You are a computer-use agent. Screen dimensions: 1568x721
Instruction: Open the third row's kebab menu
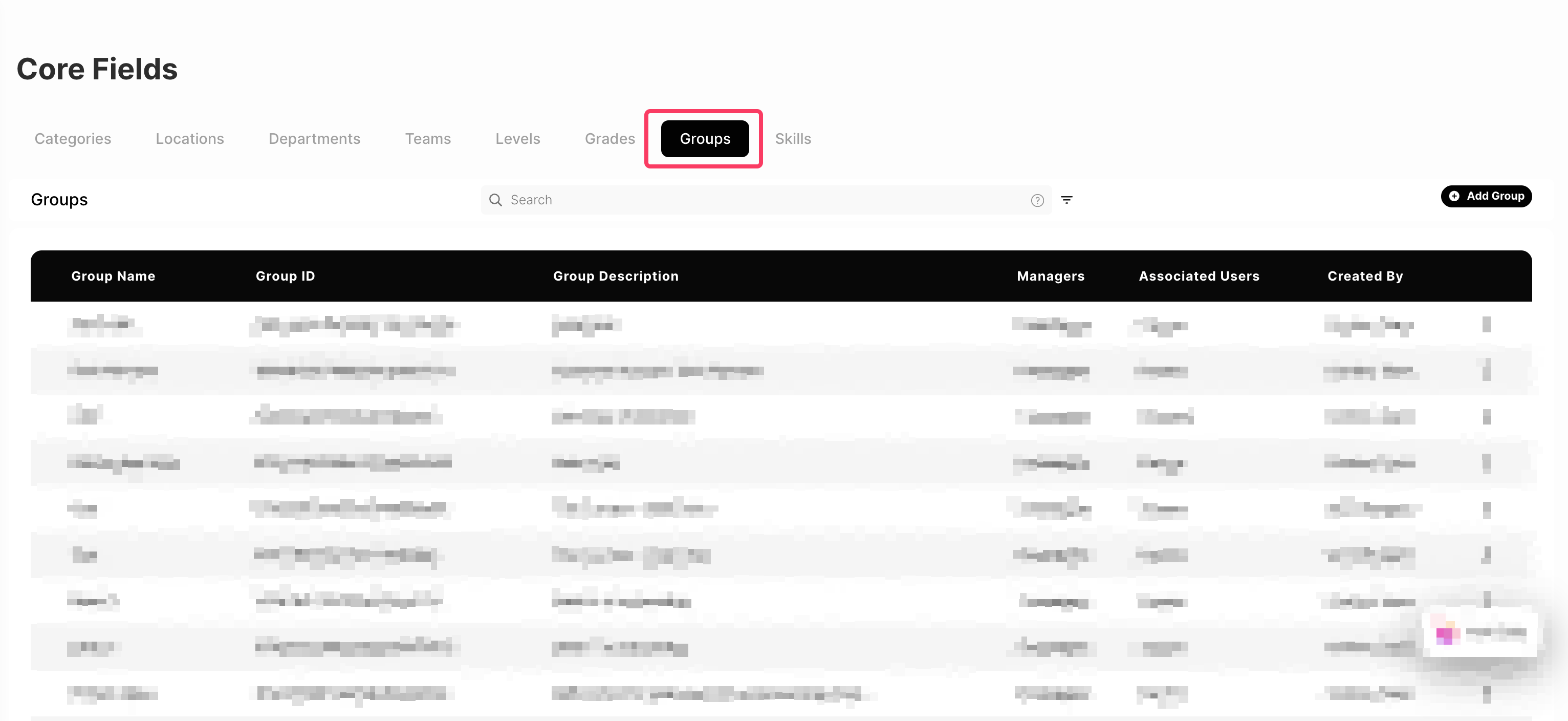click(x=1487, y=416)
